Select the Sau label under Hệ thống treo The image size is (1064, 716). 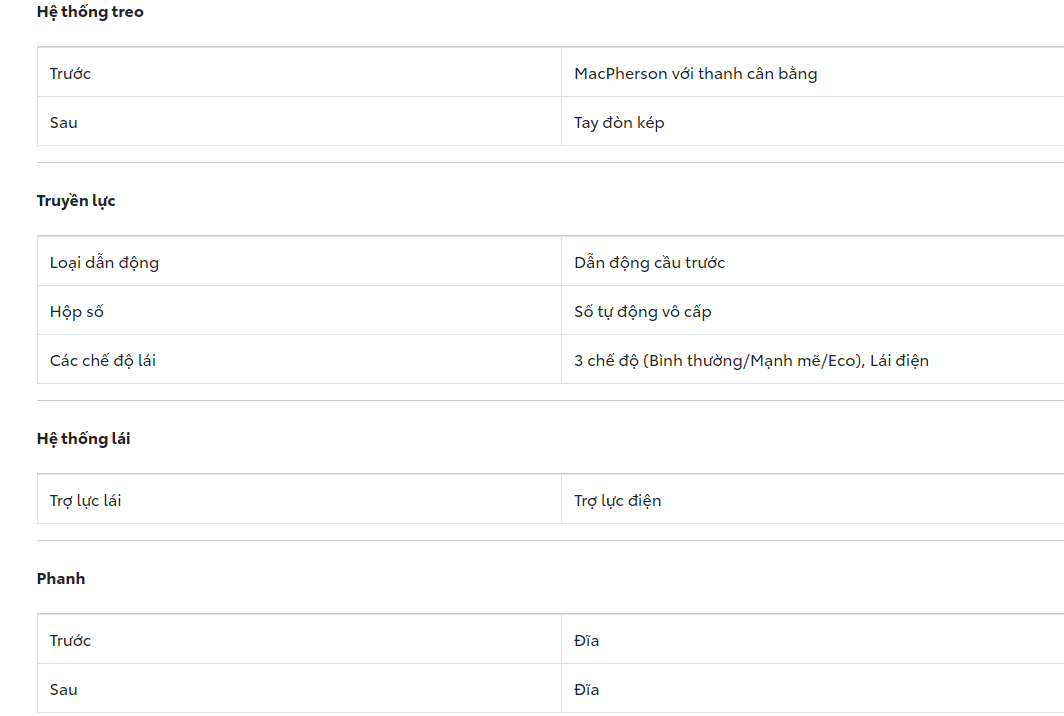pyautogui.click(x=63, y=122)
